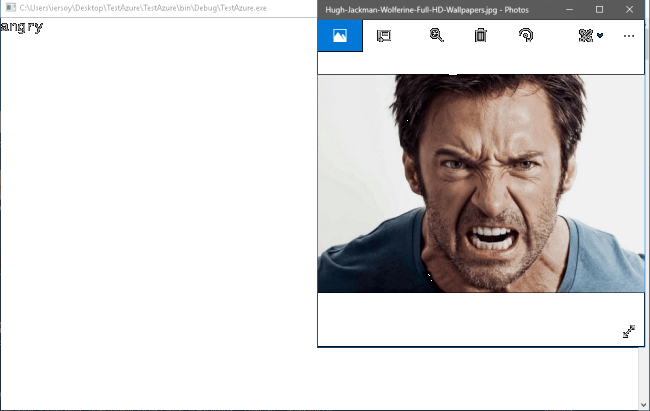650x411 pixels.
Task: Click the zoom magnifier icon
Action: coord(436,35)
